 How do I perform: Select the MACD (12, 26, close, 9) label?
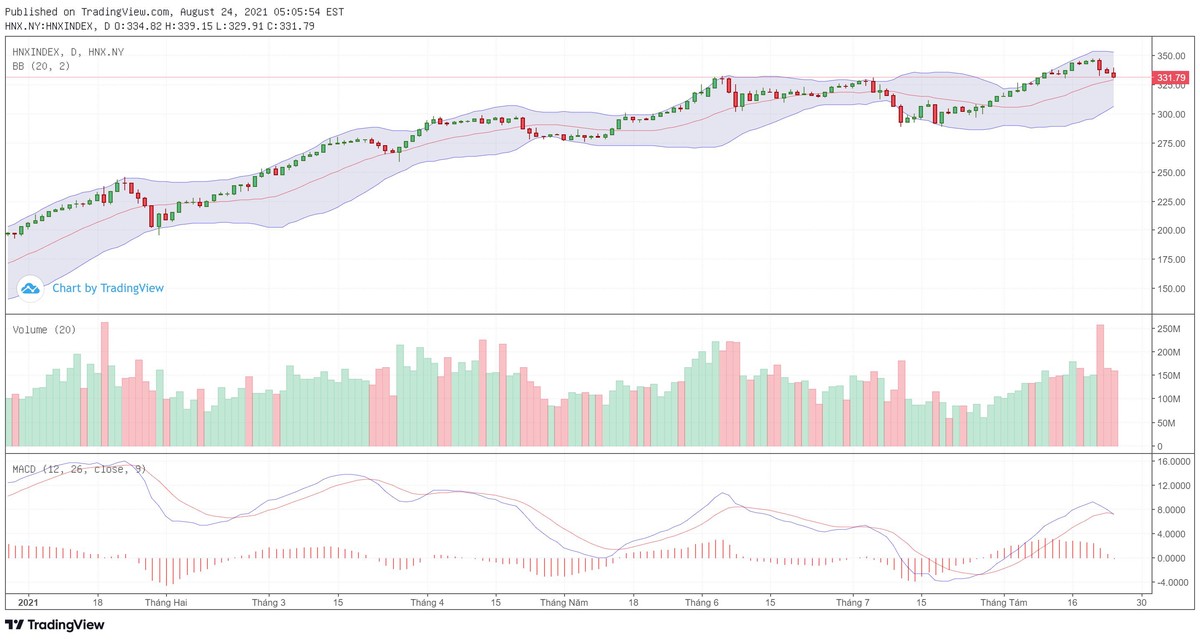[x=79, y=468]
